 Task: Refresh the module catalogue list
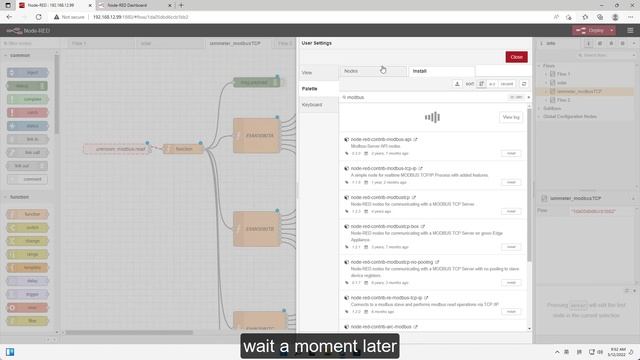(524, 84)
